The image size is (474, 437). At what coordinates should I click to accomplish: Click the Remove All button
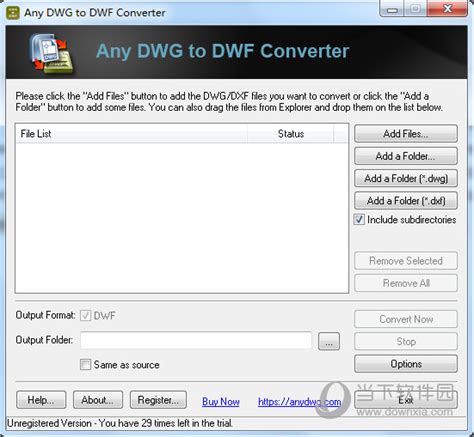pyautogui.click(x=406, y=283)
